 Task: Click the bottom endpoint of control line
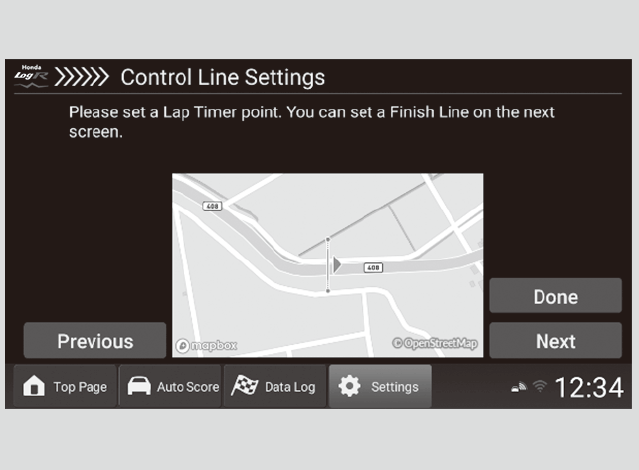click(x=328, y=291)
